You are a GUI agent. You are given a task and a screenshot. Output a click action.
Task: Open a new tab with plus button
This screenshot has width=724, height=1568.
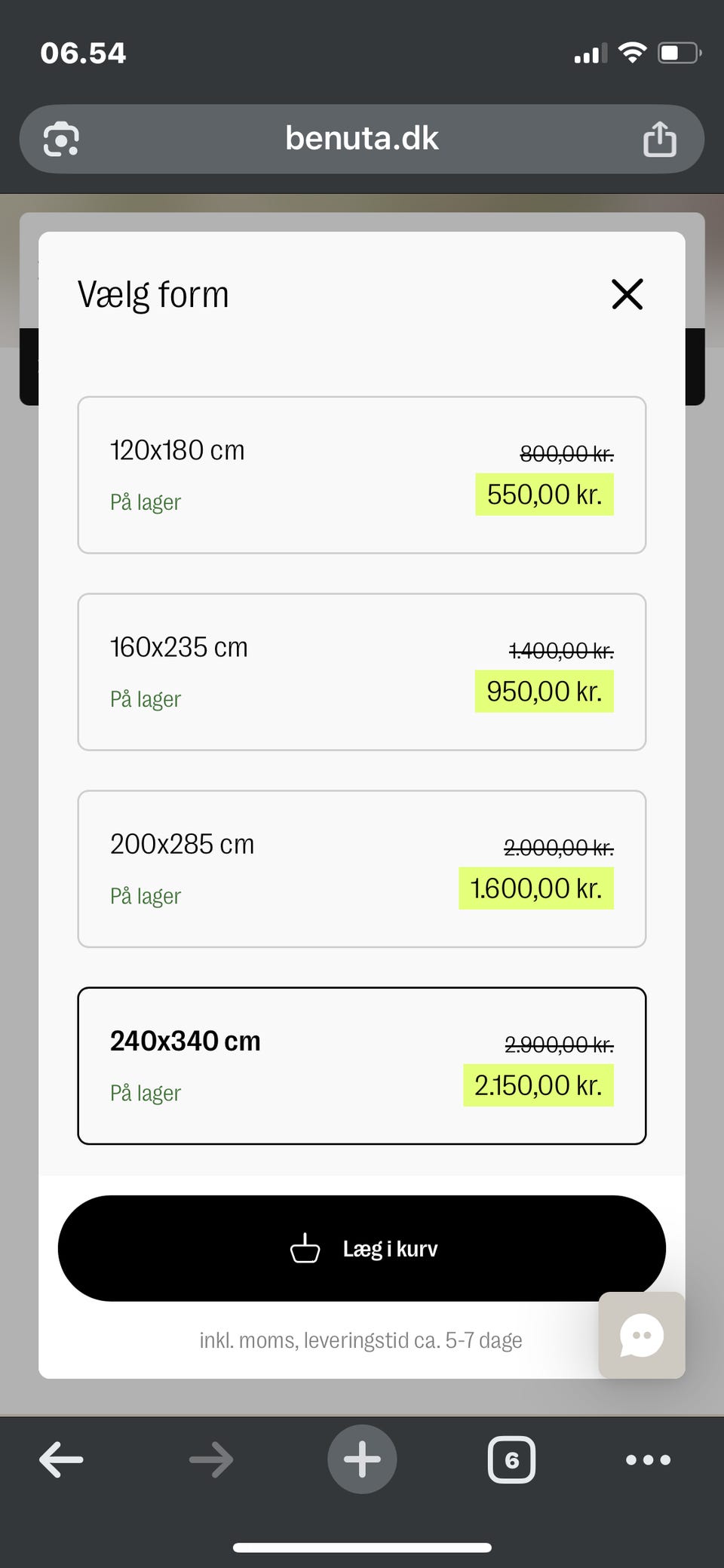click(362, 1459)
